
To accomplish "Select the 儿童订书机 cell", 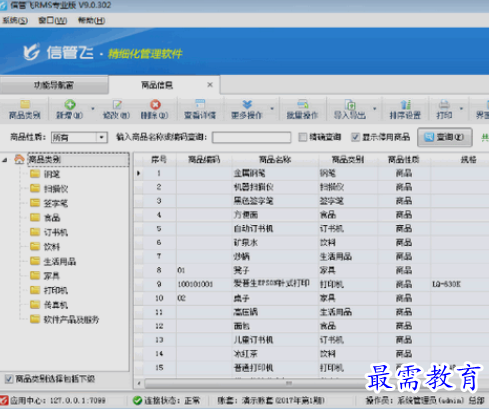I will [x=275, y=340].
